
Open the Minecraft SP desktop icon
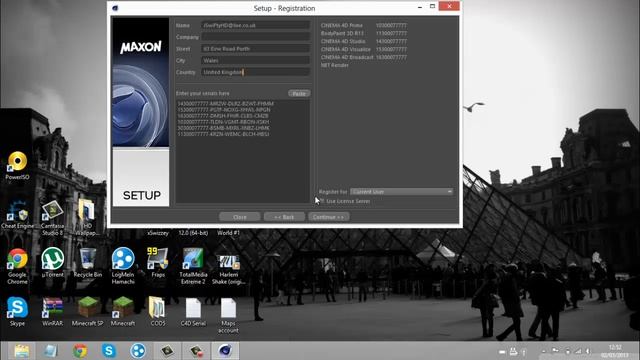click(x=88, y=311)
